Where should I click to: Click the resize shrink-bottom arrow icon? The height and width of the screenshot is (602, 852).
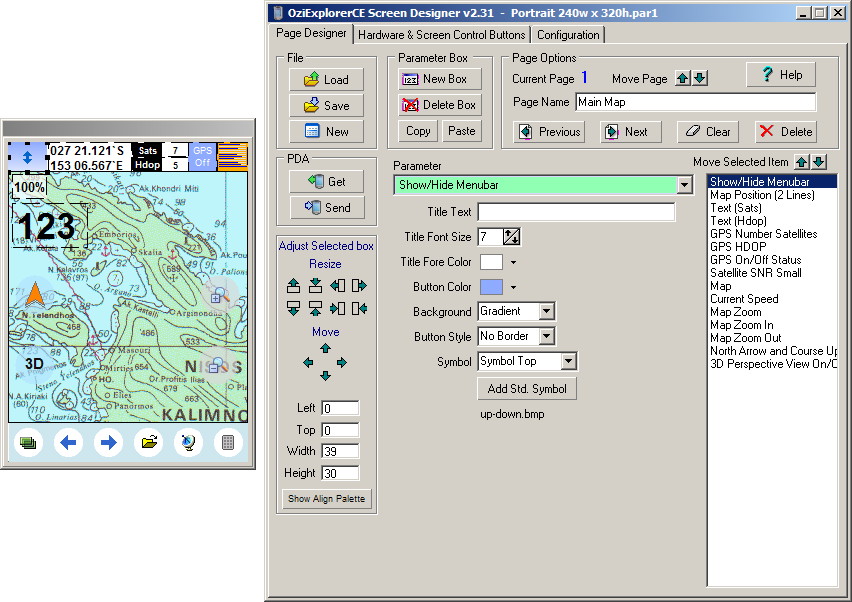(315, 309)
